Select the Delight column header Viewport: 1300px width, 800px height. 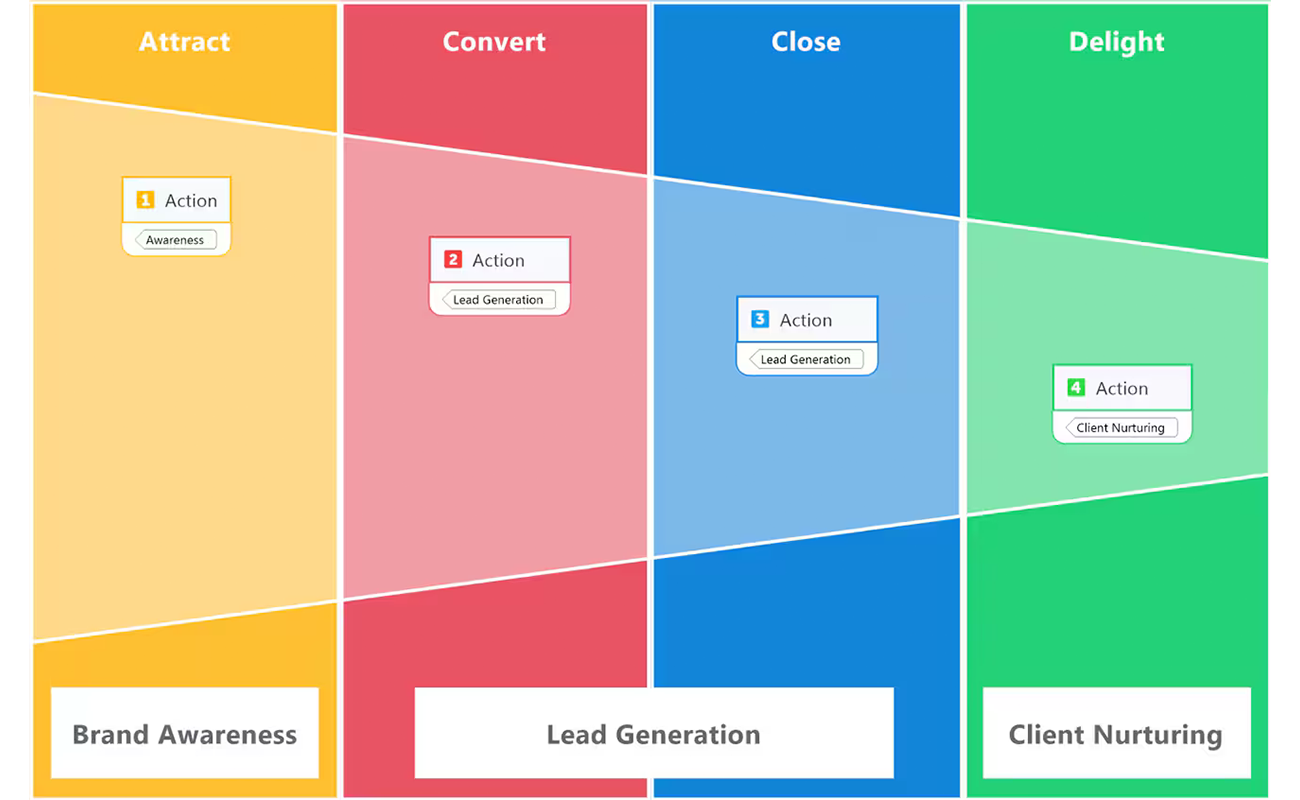point(1117,42)
